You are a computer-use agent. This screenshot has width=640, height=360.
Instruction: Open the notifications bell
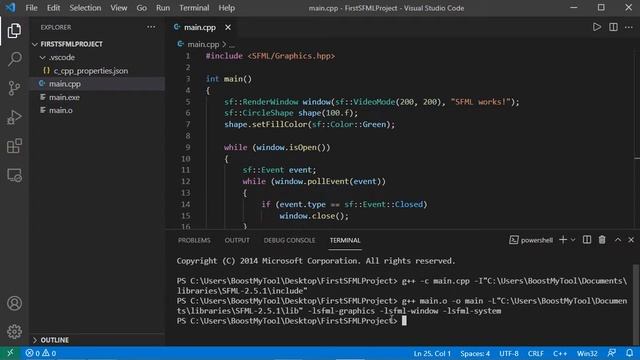click(629, 353)
